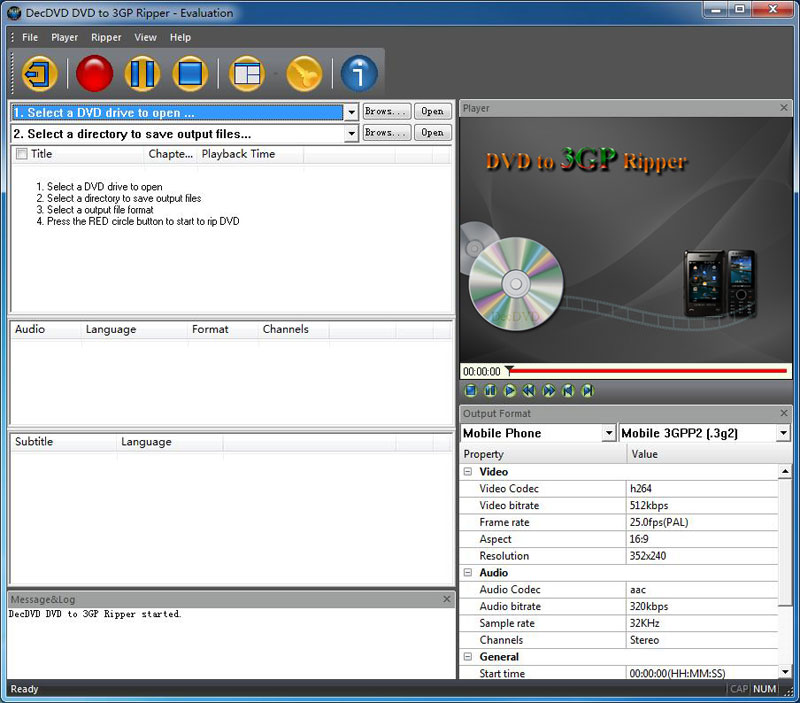Click the player play button
Image resolution: width=800 pixels, height=703 pixels.
click(x=510, y=391)
